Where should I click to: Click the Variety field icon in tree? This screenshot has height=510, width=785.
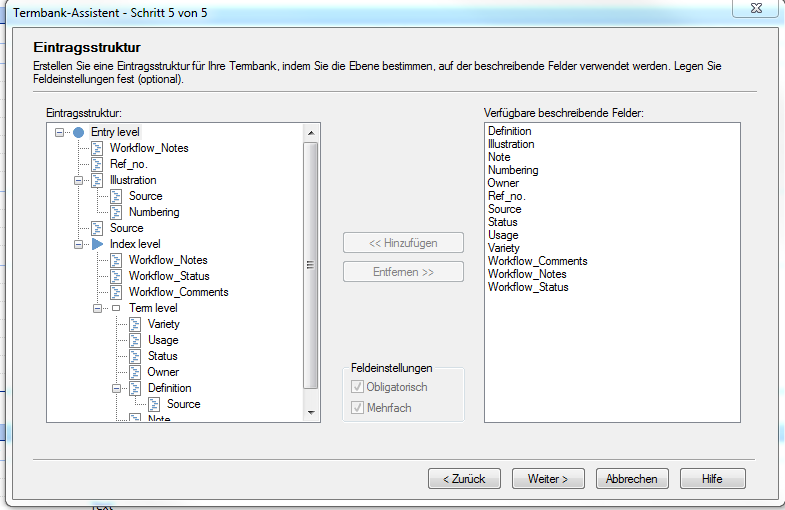tap(136, 324)
